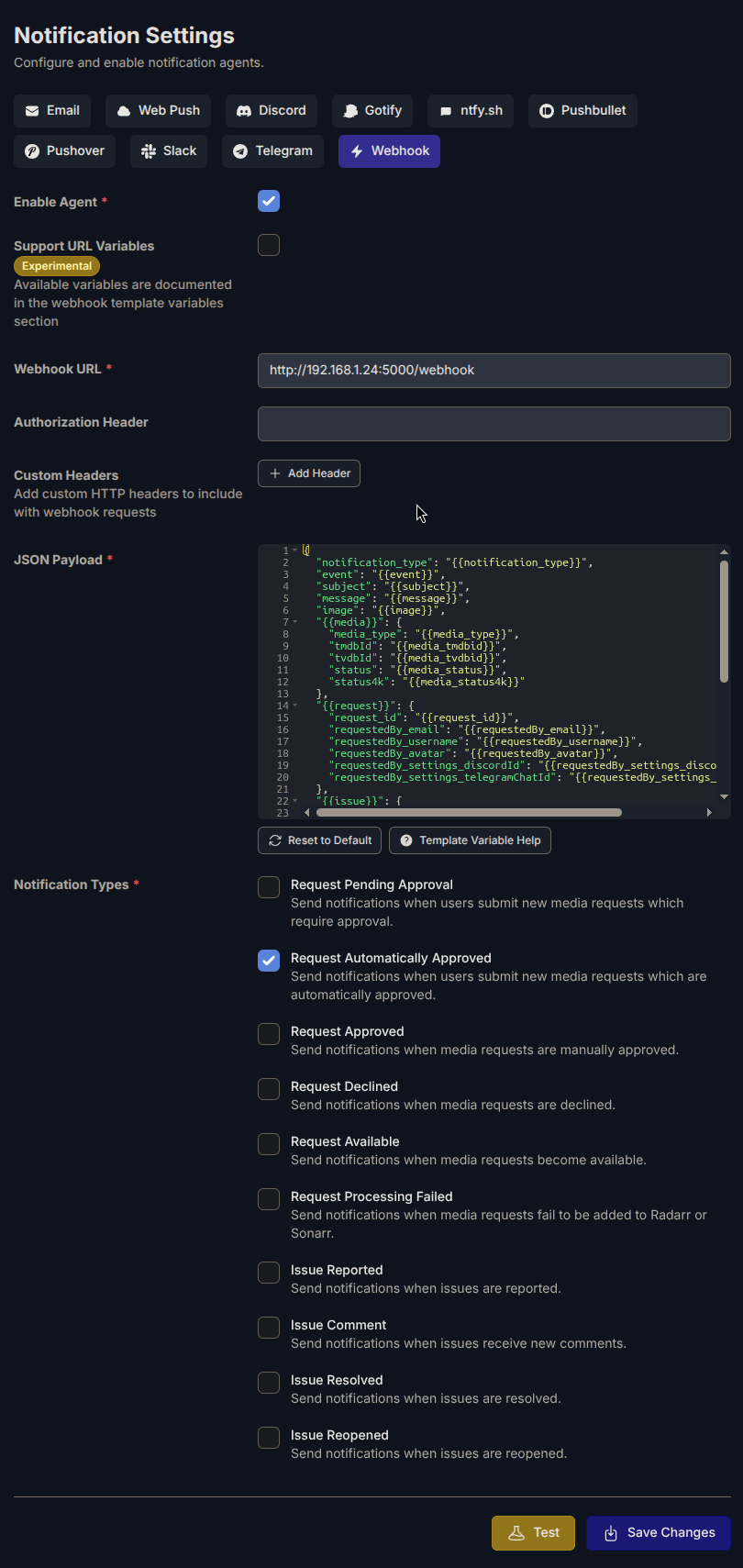This screenshot has height=1568, width=743.
Task: Select the Slack agent tab
Action: point(169,151)
